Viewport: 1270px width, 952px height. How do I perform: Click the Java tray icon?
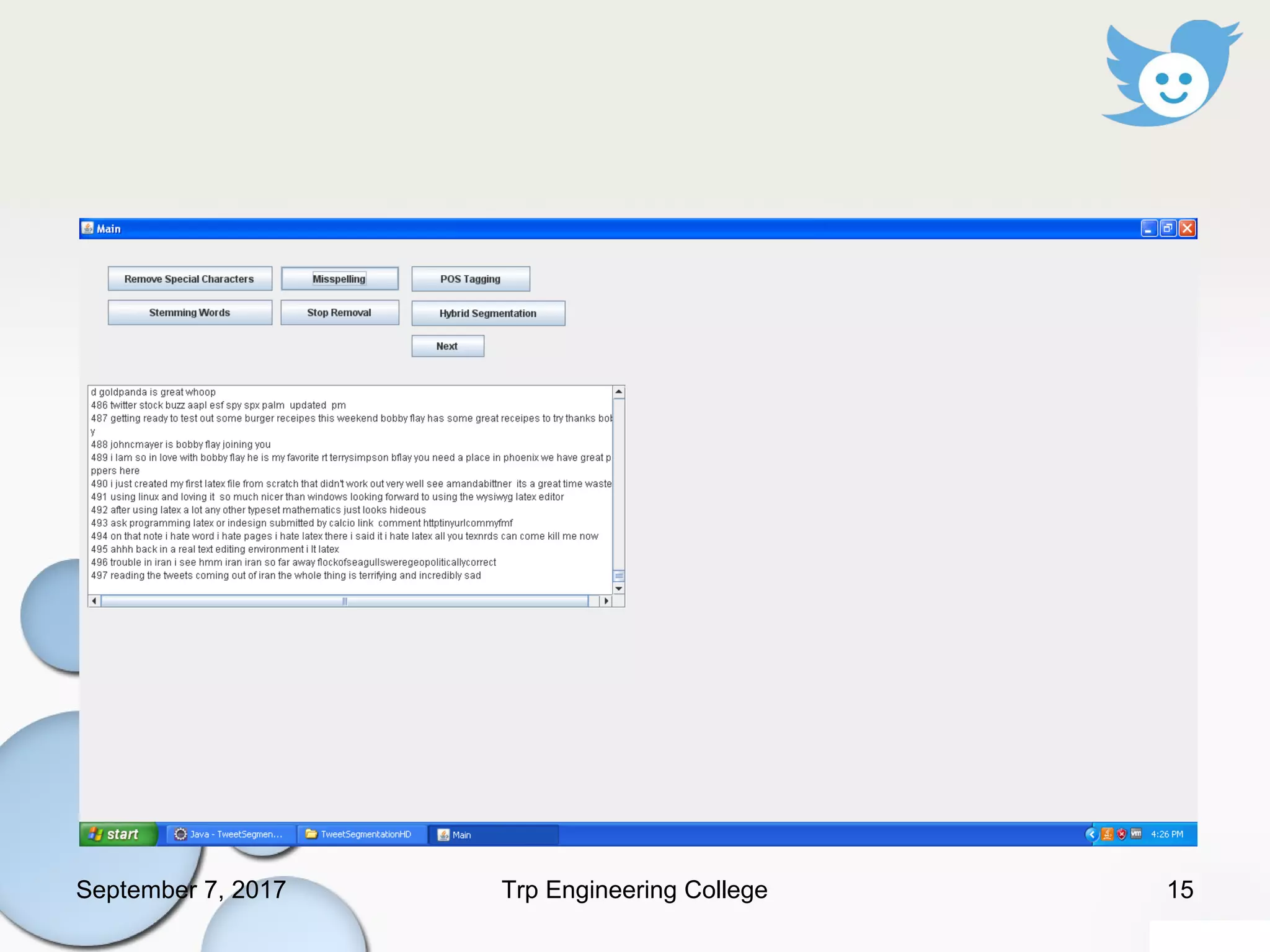(1108, 834)
